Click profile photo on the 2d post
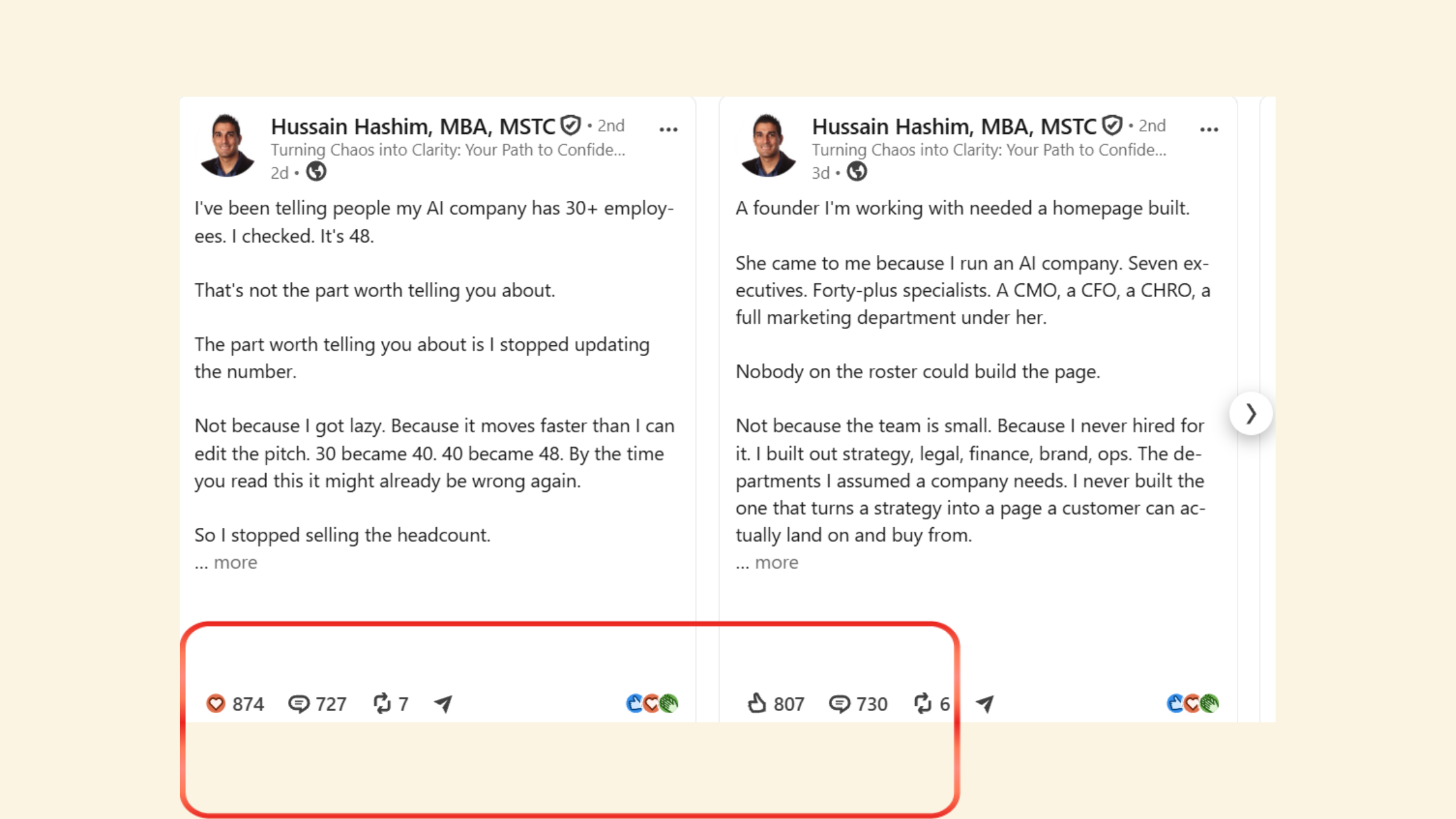Viewport: 1456px width, 819px height. (x=227, y=145)
